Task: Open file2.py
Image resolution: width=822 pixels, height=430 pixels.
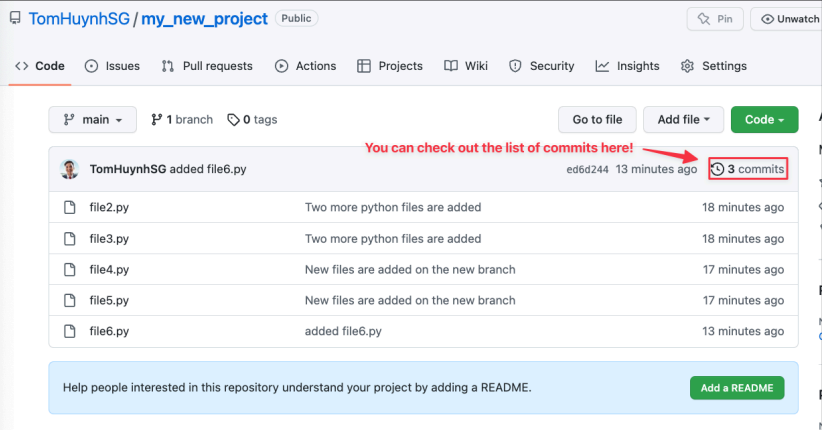Action: tap(109, 207)
